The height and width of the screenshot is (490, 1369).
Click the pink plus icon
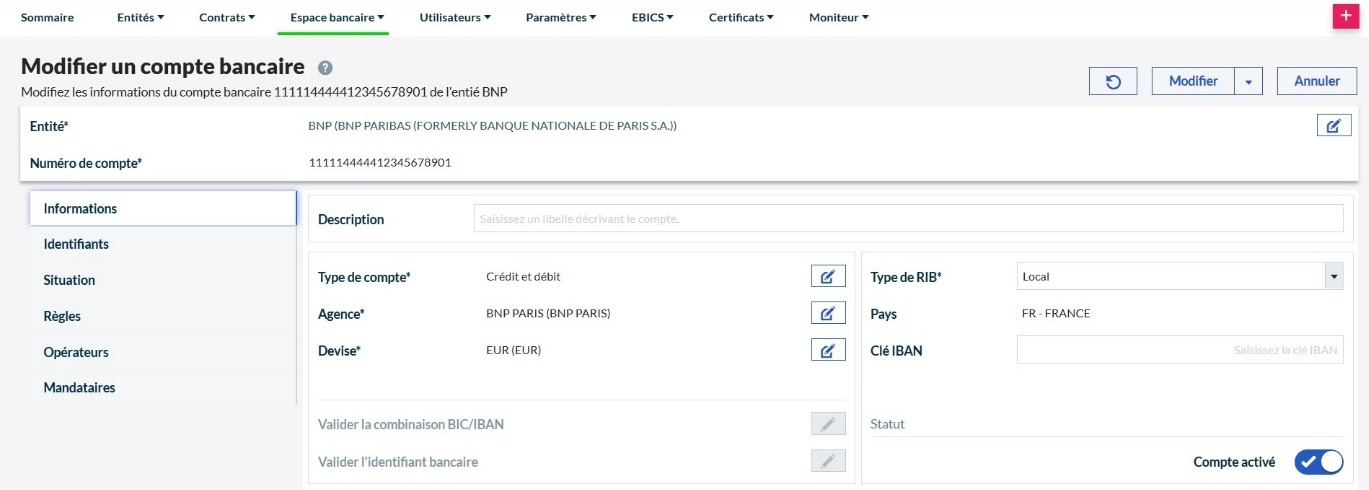pyautogui.click(x=1346, y=18)
